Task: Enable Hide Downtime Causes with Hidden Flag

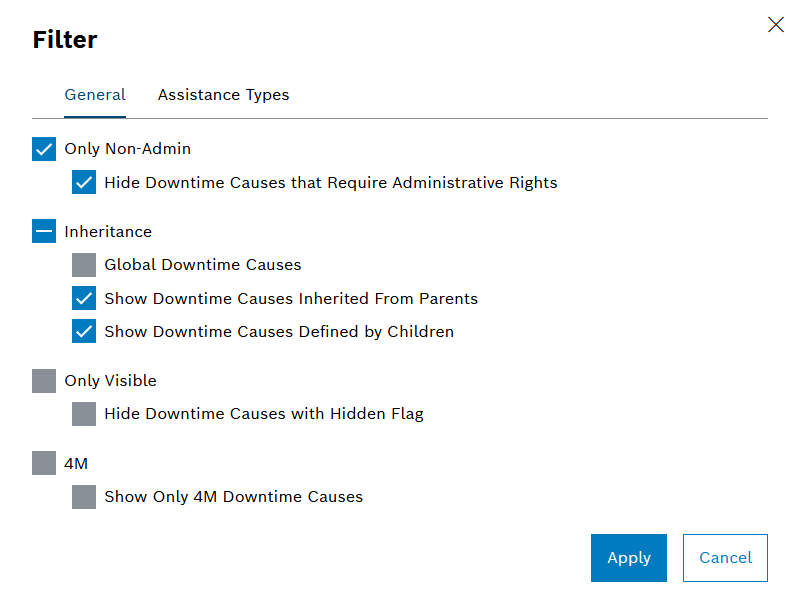Action: click(x=84, y=414)
